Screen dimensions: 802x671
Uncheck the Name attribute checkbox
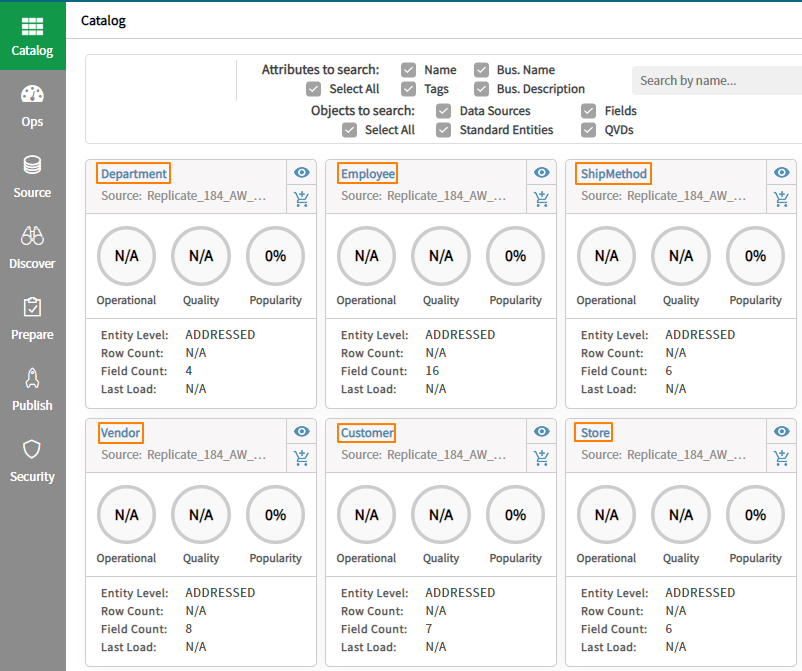[x=409, y=70]
